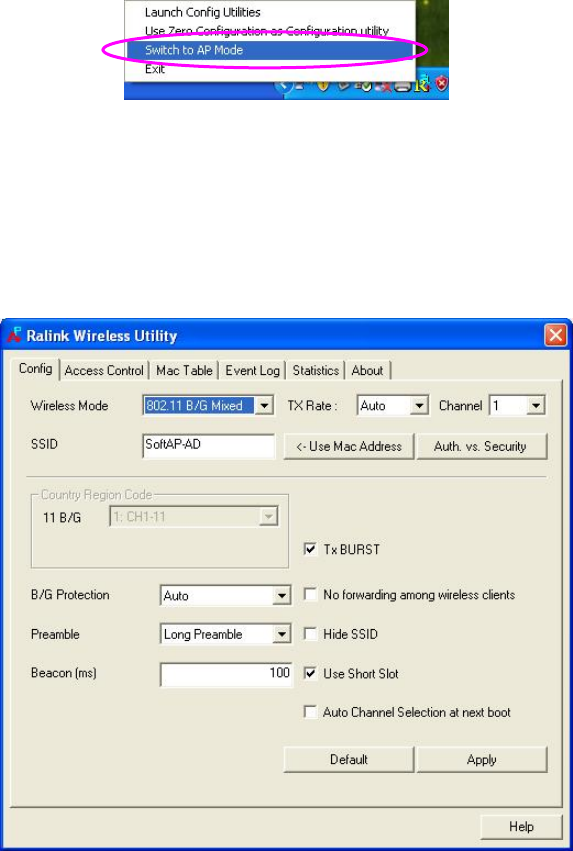Click the tray icon with red X
Screen dimensions: 573x851
click(385, 86)
